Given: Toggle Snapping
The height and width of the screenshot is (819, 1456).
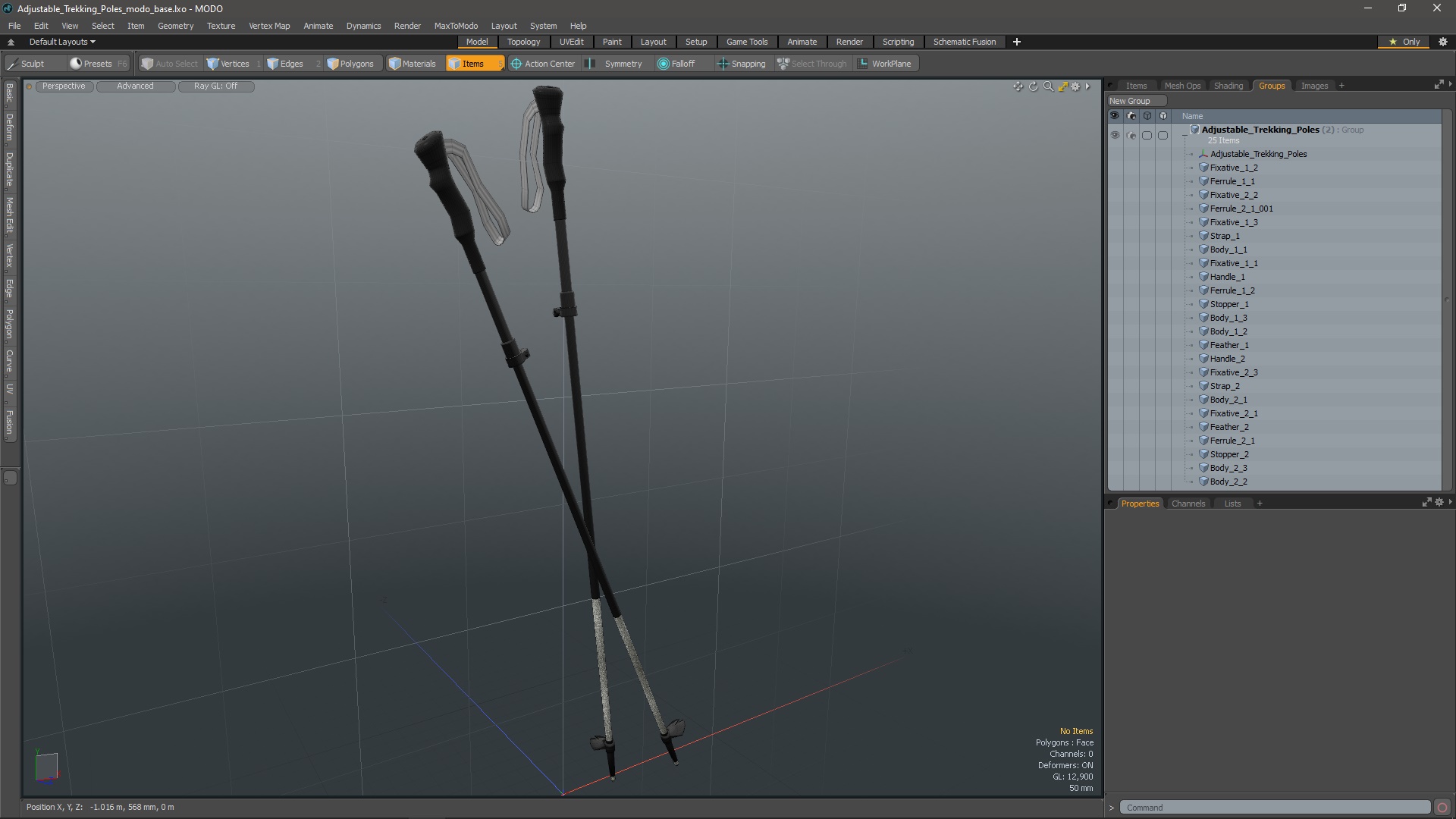Looking at the screenshot, I should point(741,64).
